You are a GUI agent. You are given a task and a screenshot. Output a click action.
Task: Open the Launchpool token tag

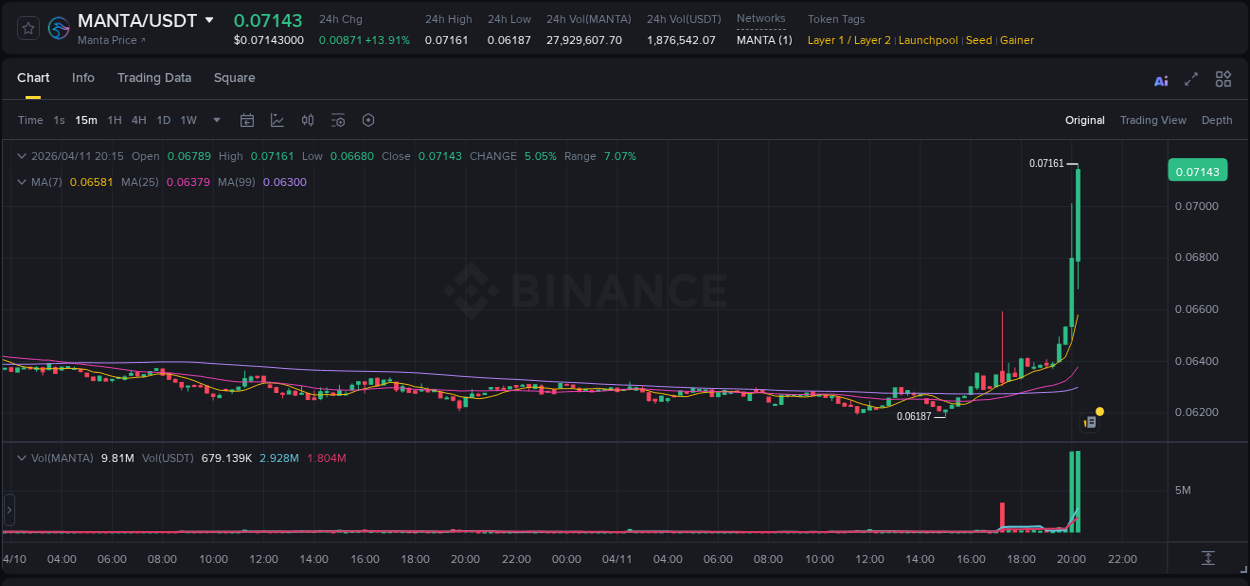click(x=928, y=40)
